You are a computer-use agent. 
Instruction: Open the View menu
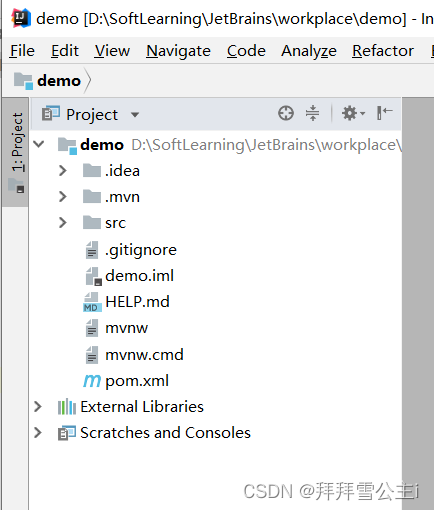point(112,51)
